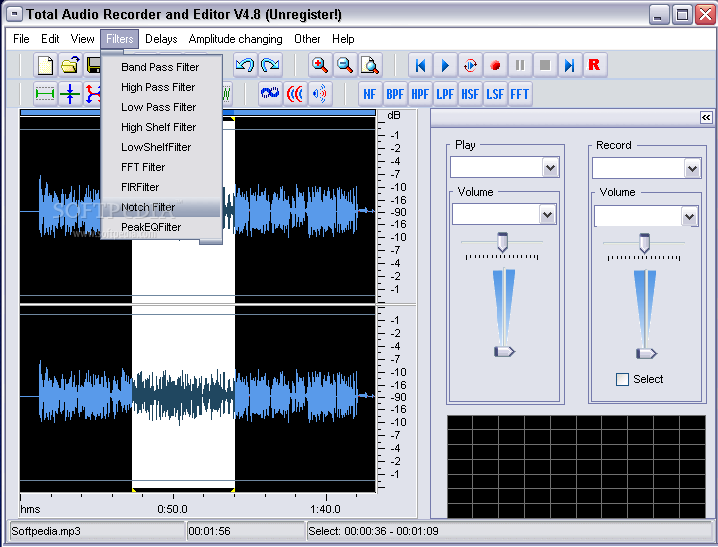Apply High Shelf via HSF toolbar button
Image resolution: width=718 pixels, height=547 pixels.
[470, 94]
